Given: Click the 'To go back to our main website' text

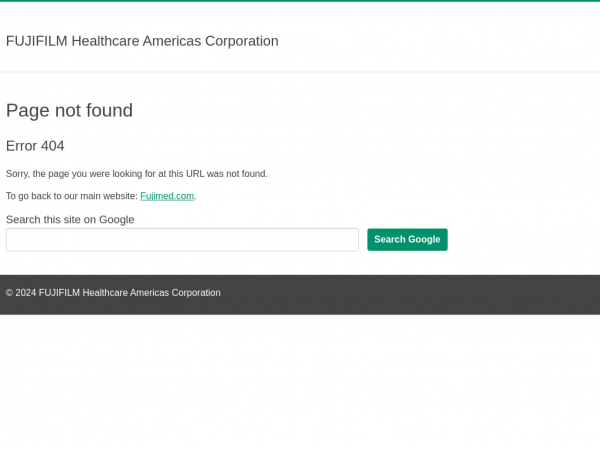Looking at the screenshot, I should tap(72, 196).
